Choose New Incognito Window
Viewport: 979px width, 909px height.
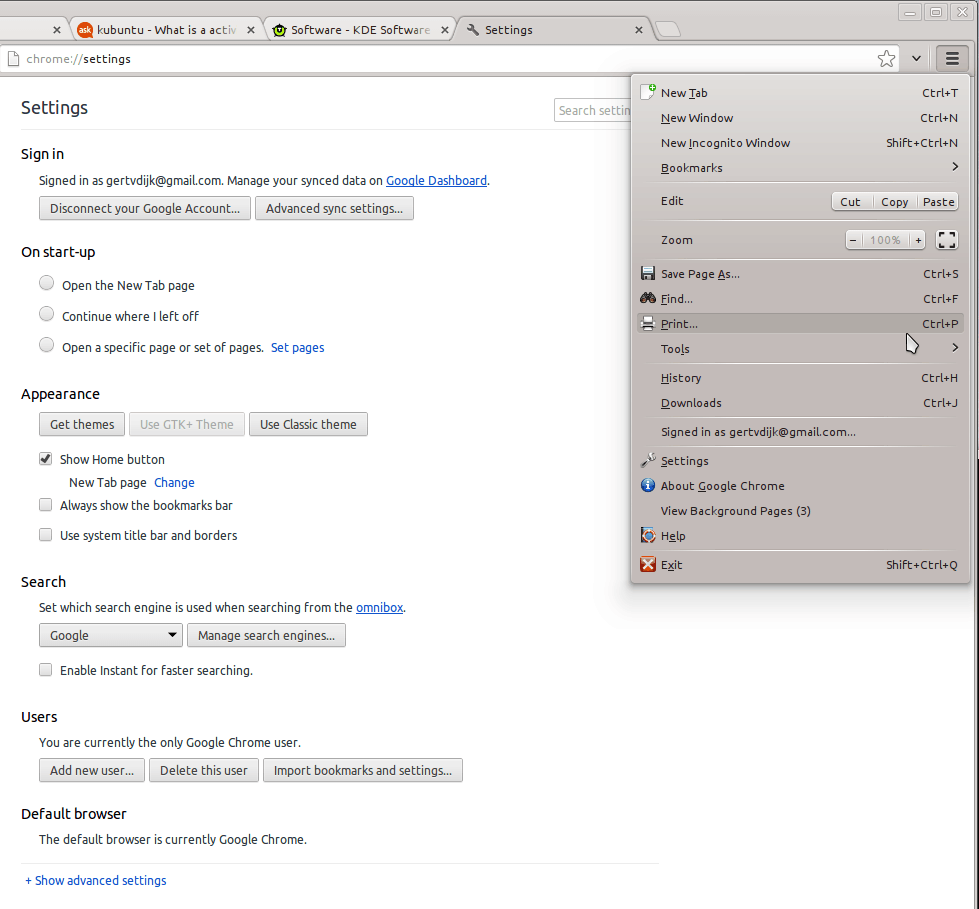coord(800,142)
